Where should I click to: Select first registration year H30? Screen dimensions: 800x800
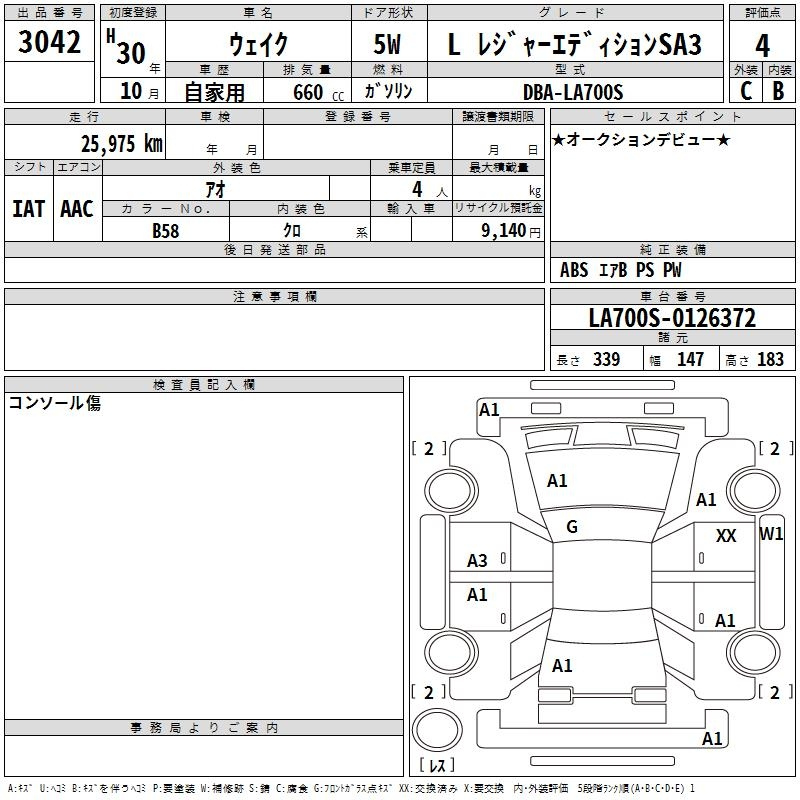pos(127,47)
